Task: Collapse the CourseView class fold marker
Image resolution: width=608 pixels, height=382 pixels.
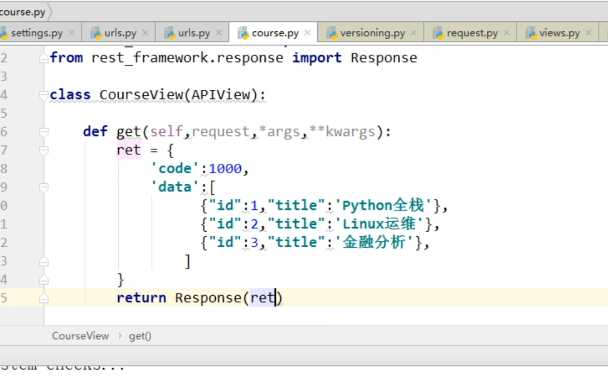Action: point(43,95)
